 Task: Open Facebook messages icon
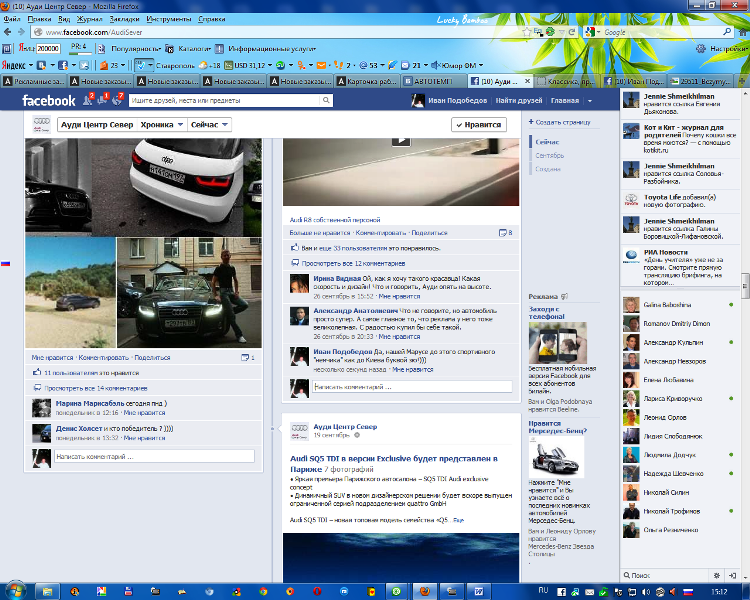point(103,100)
